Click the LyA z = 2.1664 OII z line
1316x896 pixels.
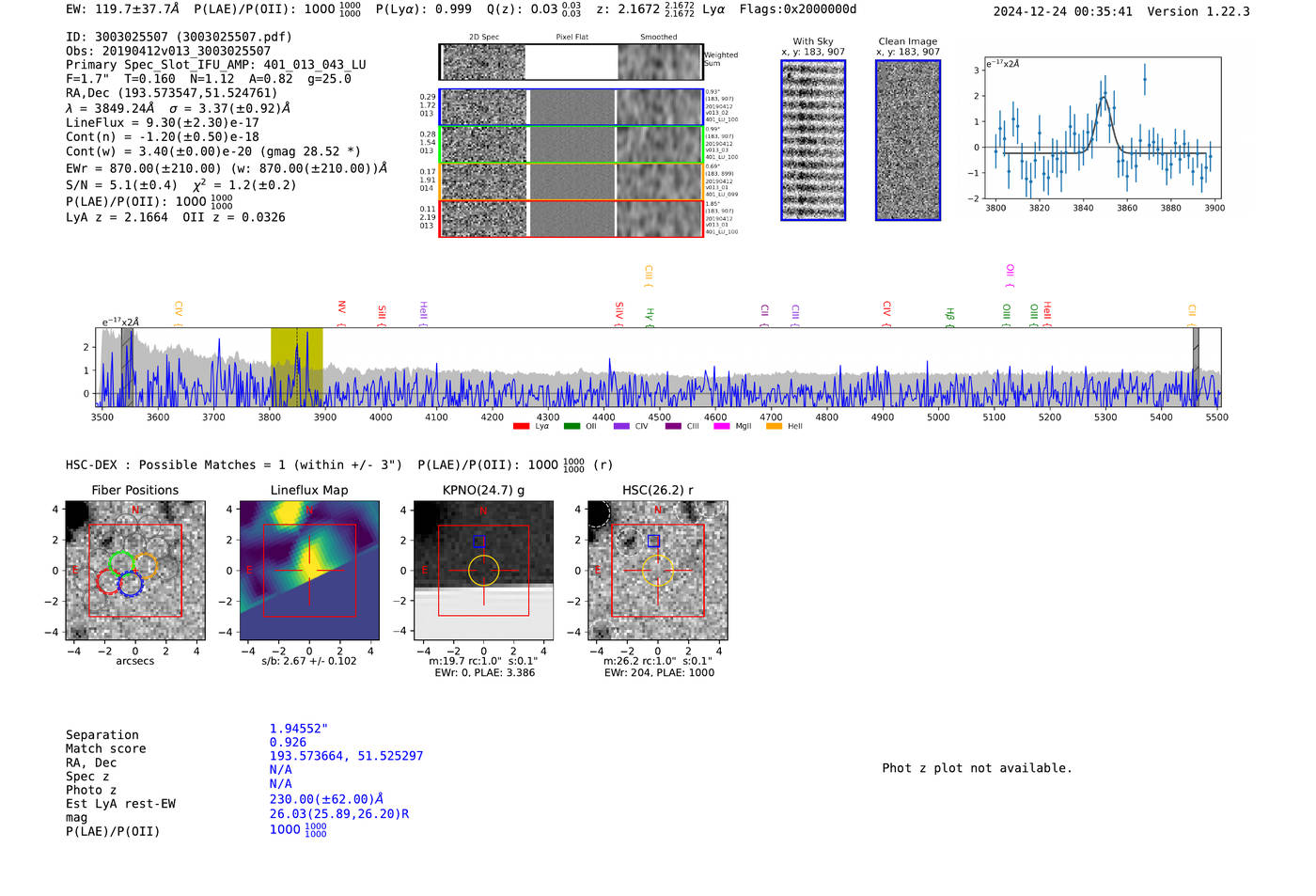pos(176,217)
